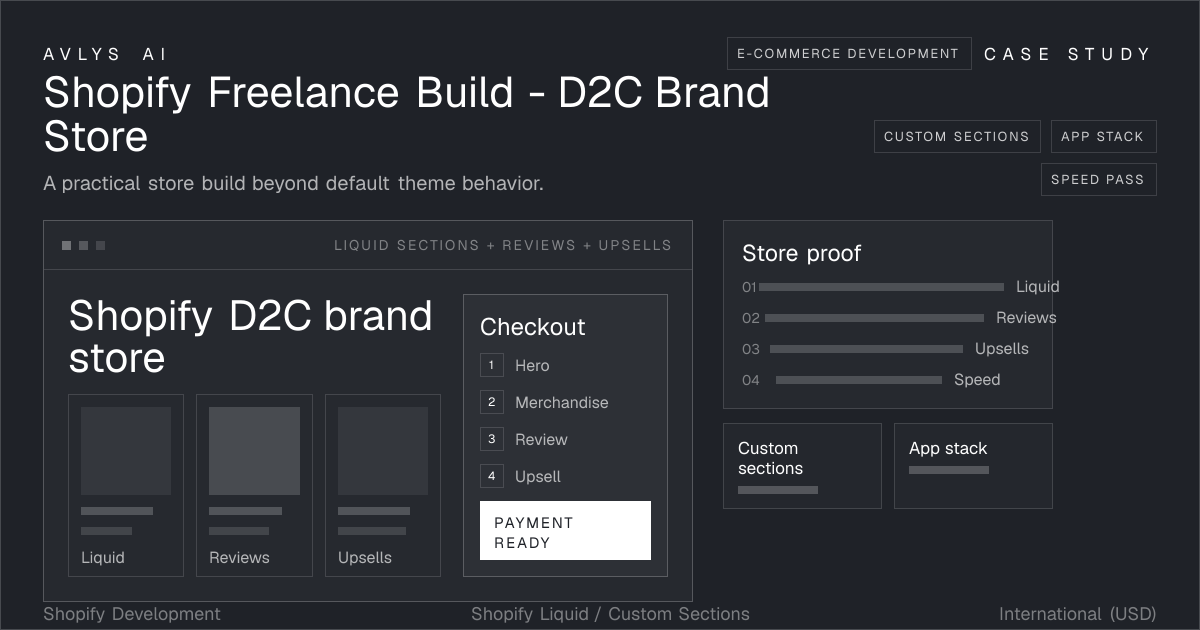This screenshot has width=1200, height=630.
Task: Click the Speed progress bar in Store proof
Action: pos(859,380)
